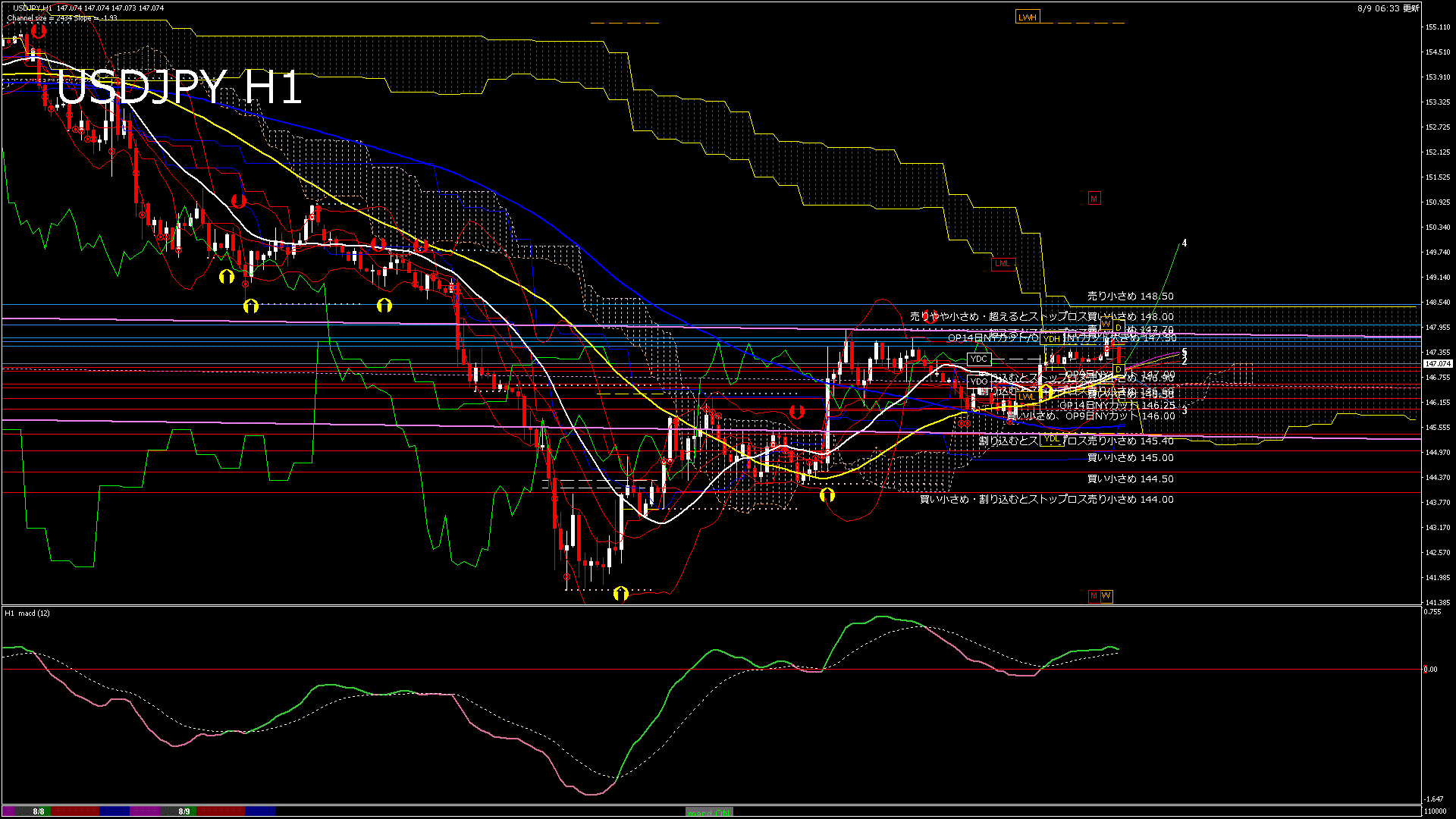1456x819 pixels.
Task: Click the yellow YDL marker box
Action: 1051,438
